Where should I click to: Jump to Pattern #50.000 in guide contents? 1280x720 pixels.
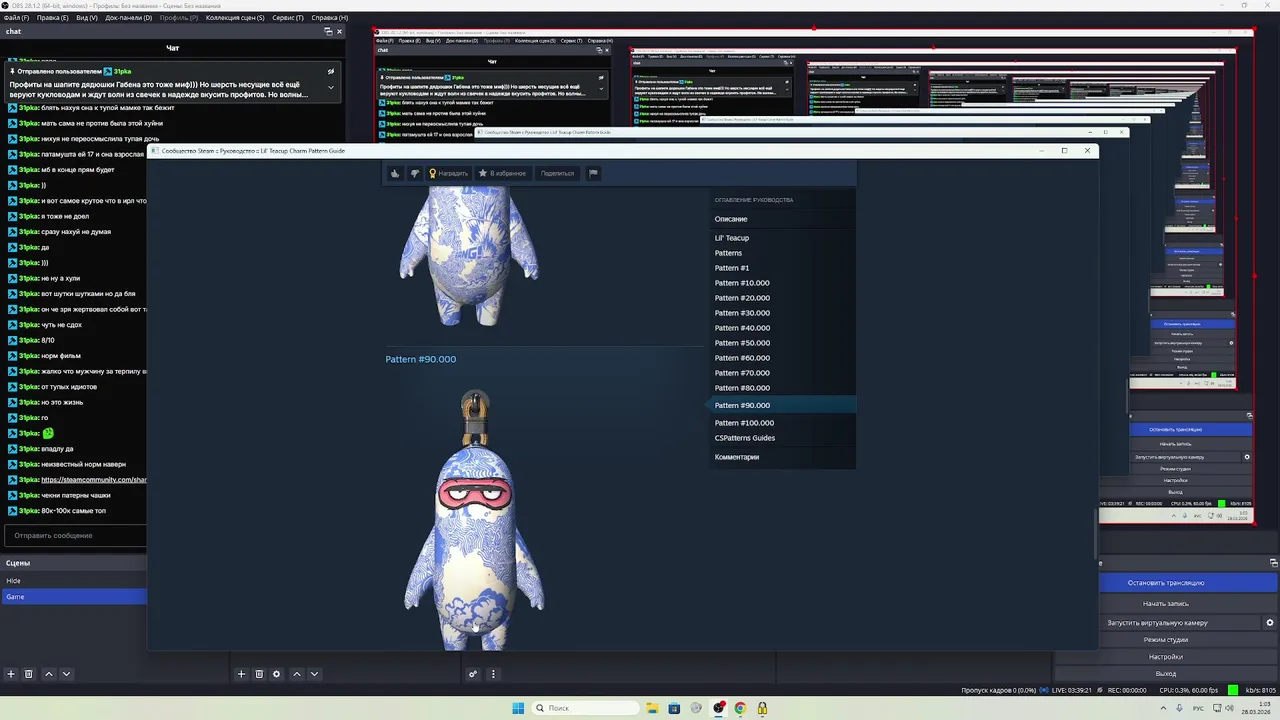coord(742,343)
